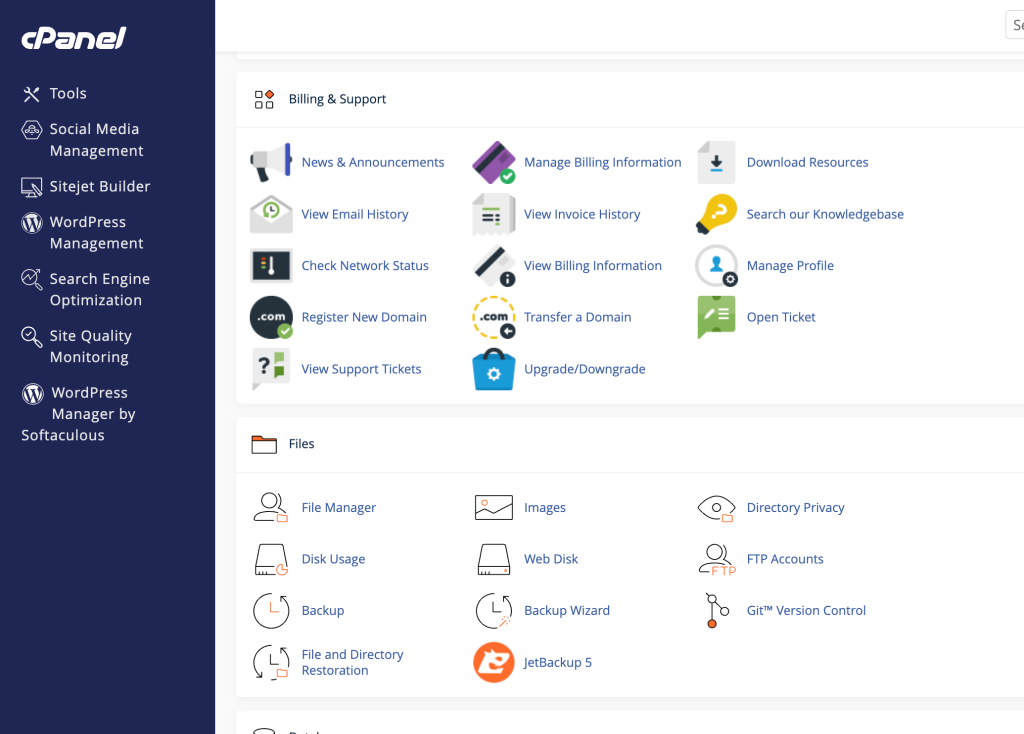Open WordPress Management in sidebar
This screenshot has width=1024, height=734.
pyautogui.click(x=82, y=232)
